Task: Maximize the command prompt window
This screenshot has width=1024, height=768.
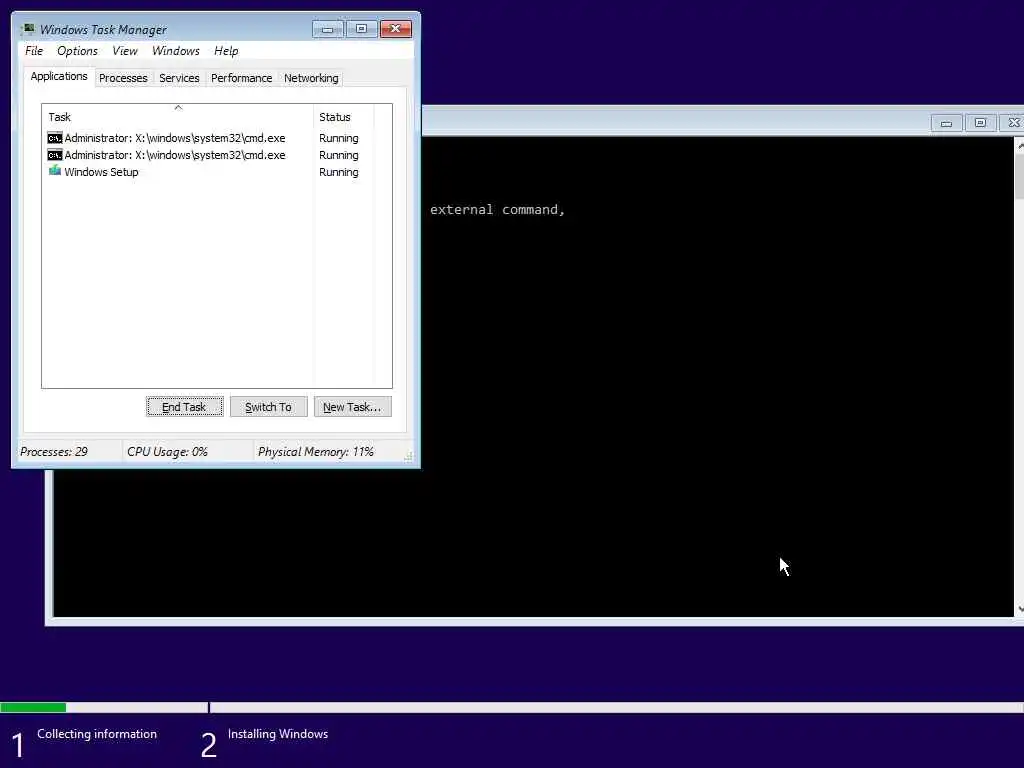Action: tap(980, 123)
